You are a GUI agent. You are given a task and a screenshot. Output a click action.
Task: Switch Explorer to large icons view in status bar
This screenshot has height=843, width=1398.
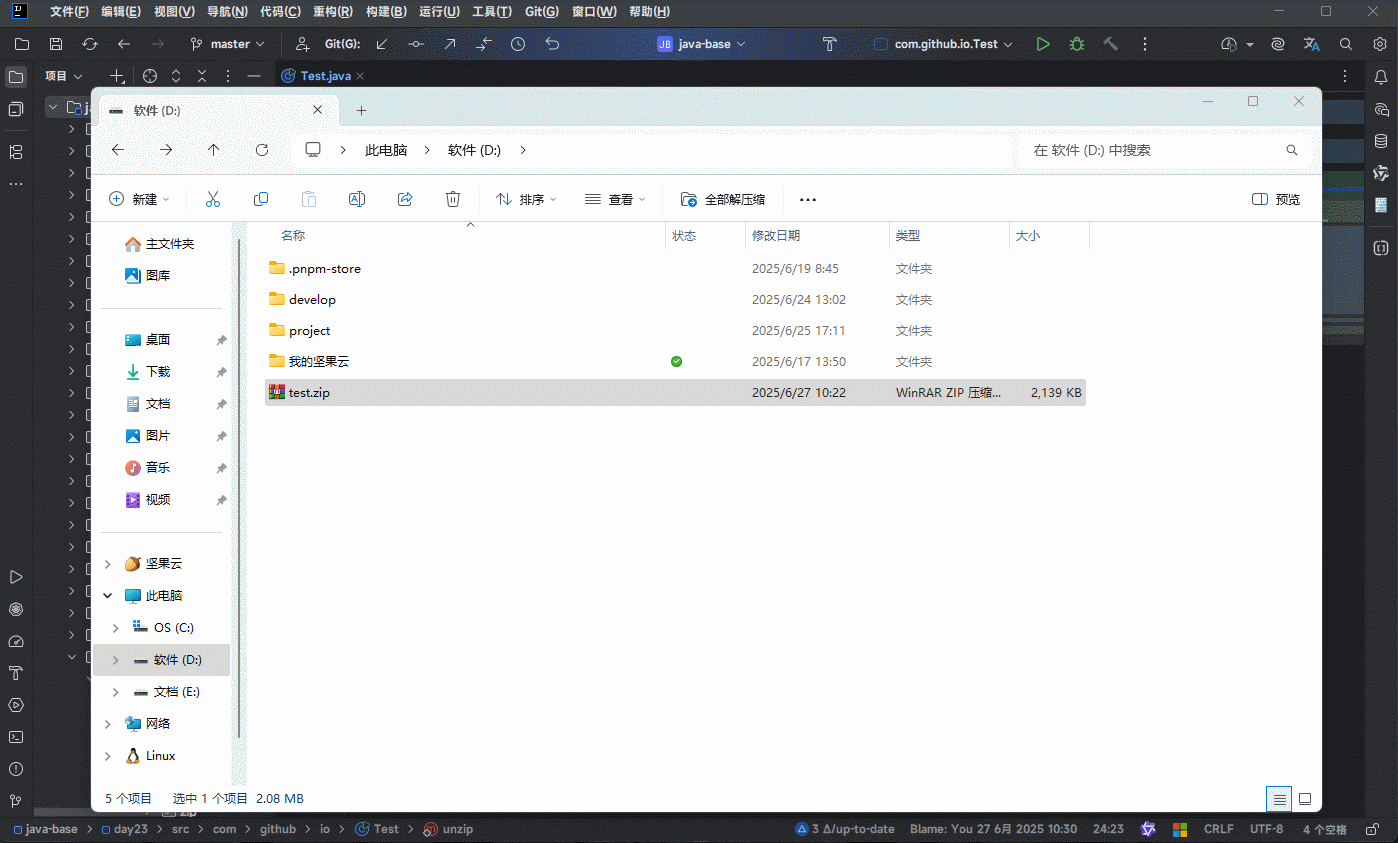pyautogui.click(x=1304, y=799)
